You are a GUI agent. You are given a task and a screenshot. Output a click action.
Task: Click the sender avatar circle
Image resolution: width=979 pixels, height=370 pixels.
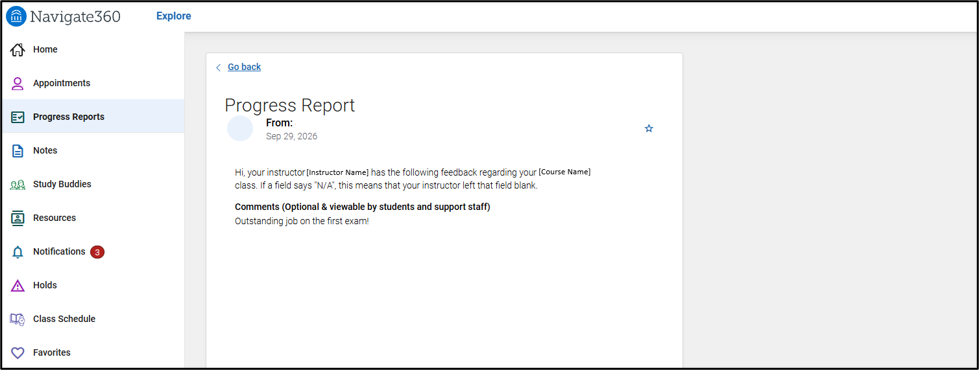pyautogui.click(x=240, y=129)
